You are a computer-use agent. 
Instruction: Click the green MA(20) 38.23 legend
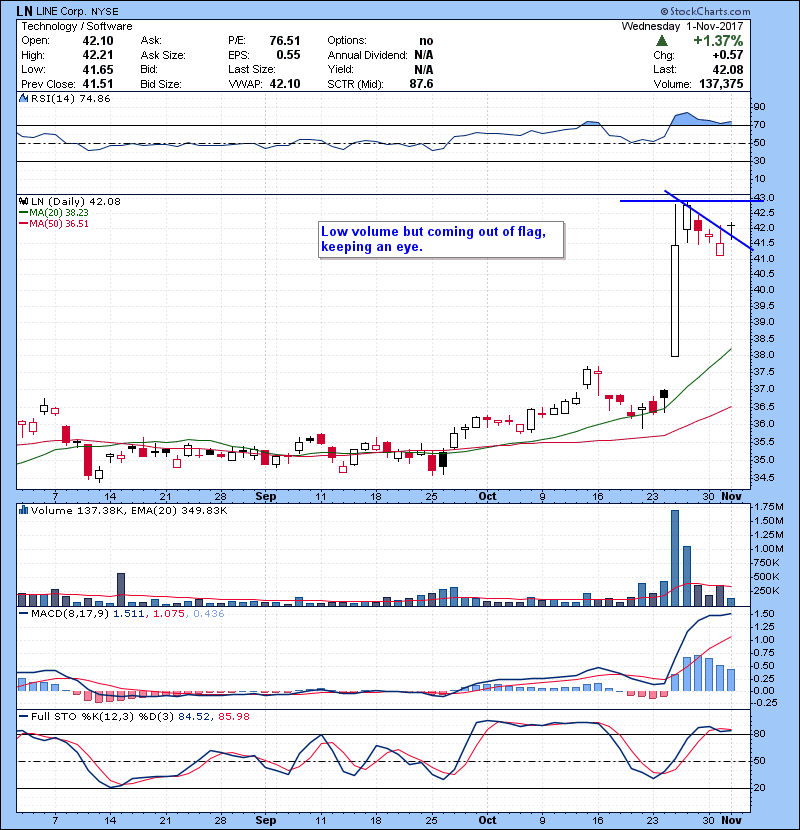pyautogui.click(x=53, y=212)
